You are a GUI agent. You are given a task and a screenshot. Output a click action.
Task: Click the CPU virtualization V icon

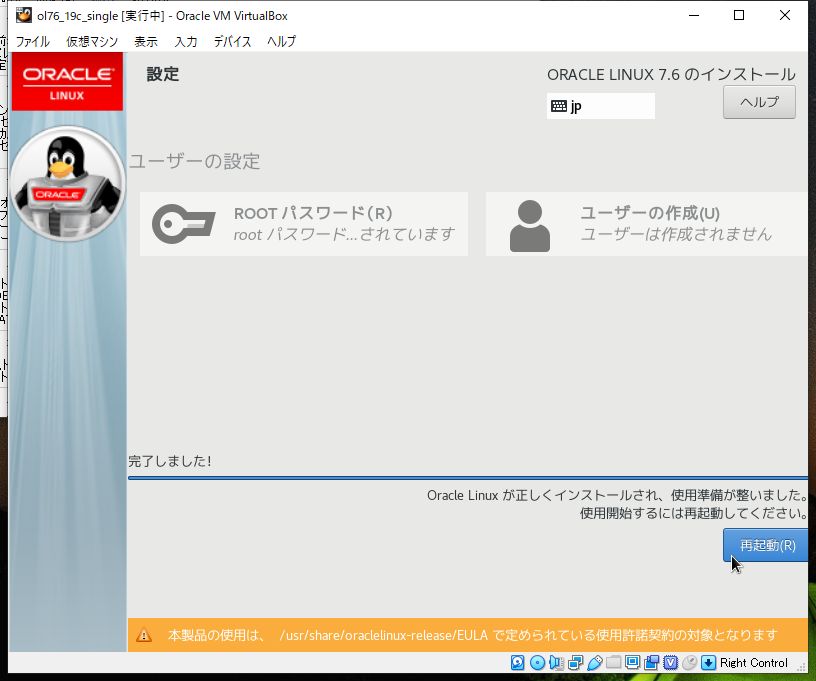click(670, 662)
